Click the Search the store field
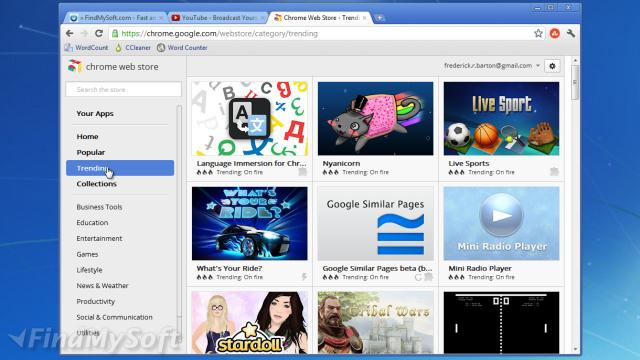Image resolution: width=640 pixels, height=360 pixels. (123, 89)
